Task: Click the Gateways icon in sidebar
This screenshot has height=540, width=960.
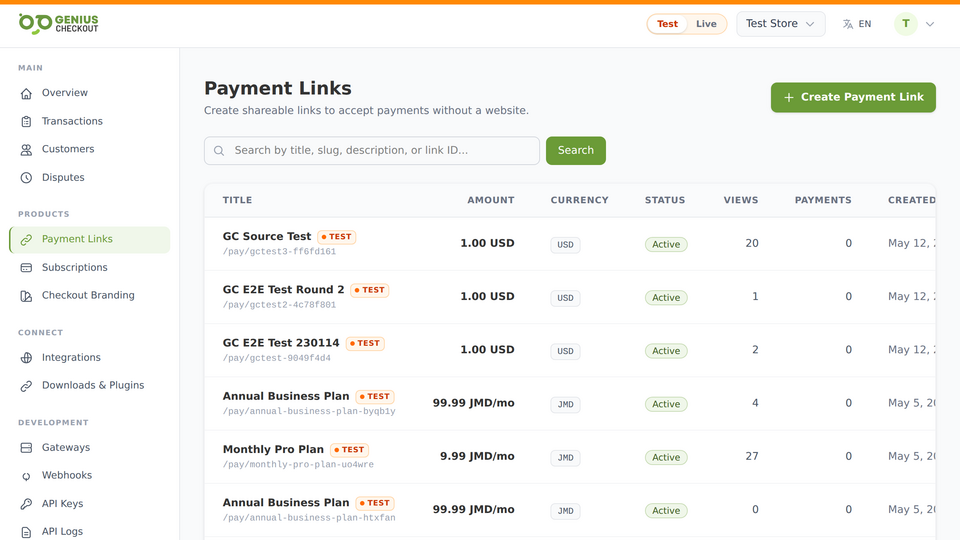Action: pyautogui.click(x=26, y=448)
